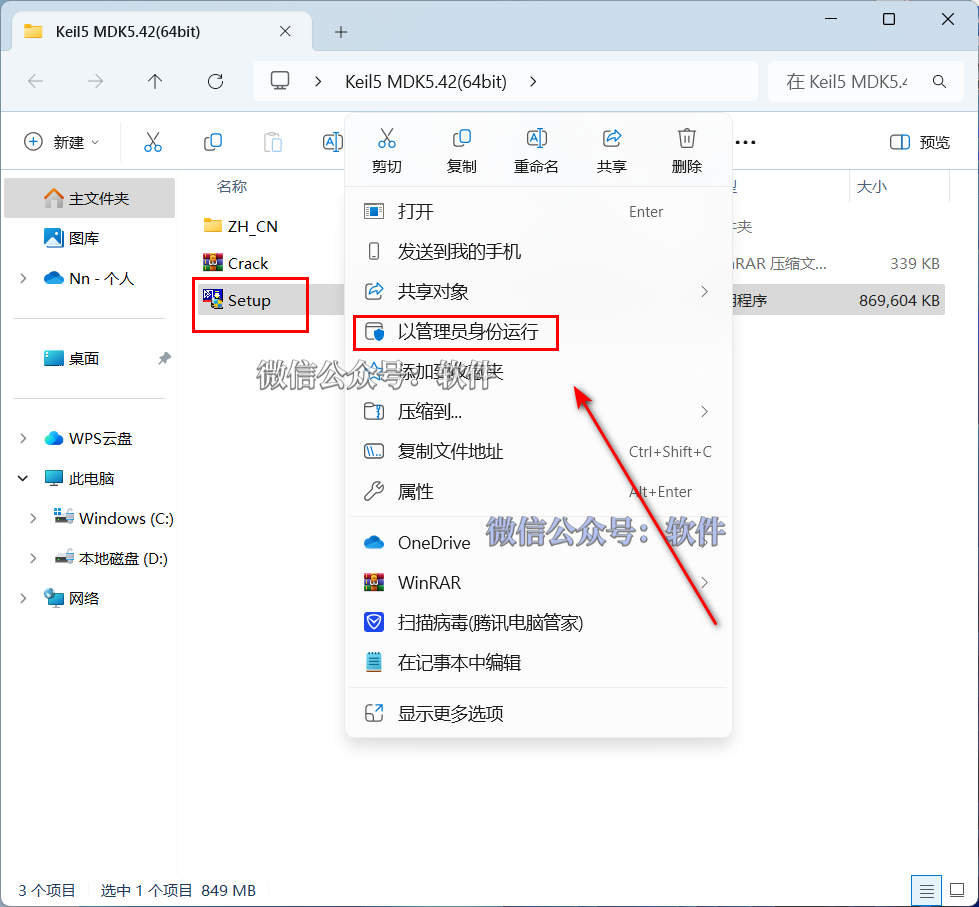
Task: Scan for viruses with Tencent PC Manager
Action: pyautogui.click(x=538, y=622)
